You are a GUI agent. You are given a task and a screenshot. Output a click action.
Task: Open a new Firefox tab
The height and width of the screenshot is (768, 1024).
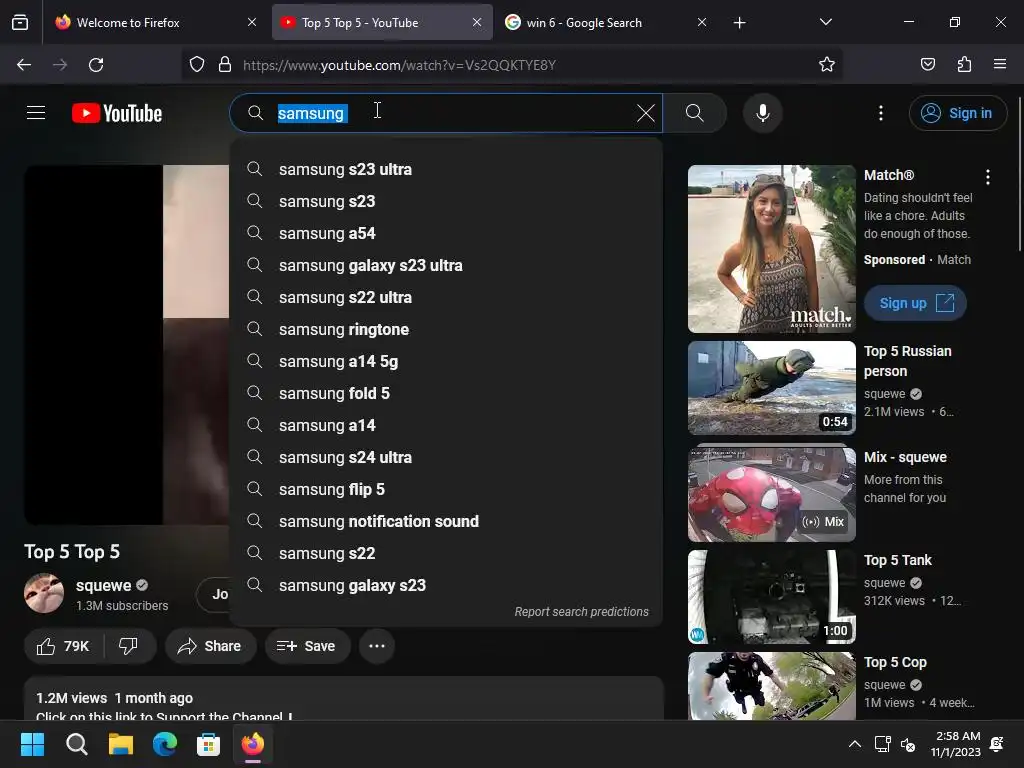click(739, 23)
